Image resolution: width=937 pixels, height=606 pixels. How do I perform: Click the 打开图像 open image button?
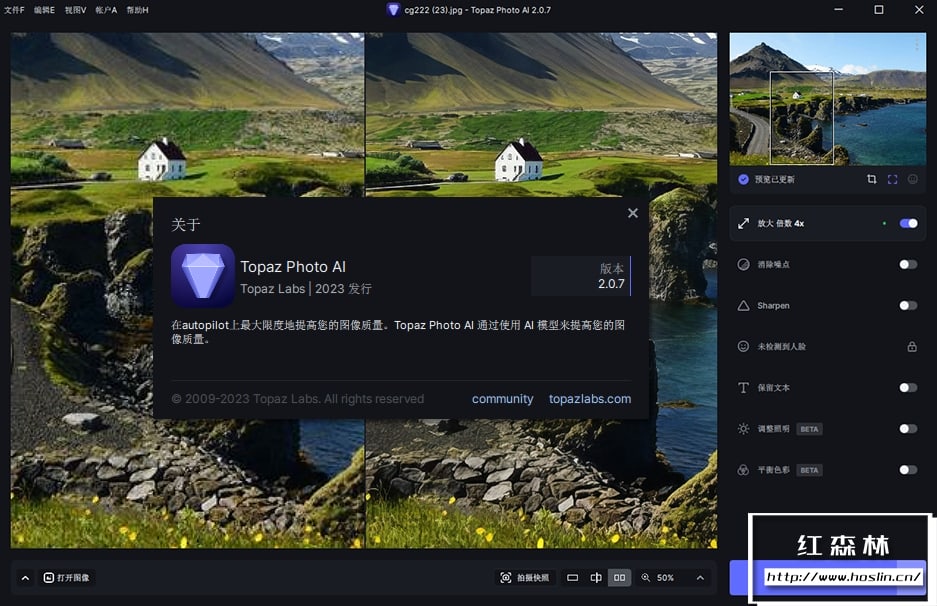click(66, 578)
